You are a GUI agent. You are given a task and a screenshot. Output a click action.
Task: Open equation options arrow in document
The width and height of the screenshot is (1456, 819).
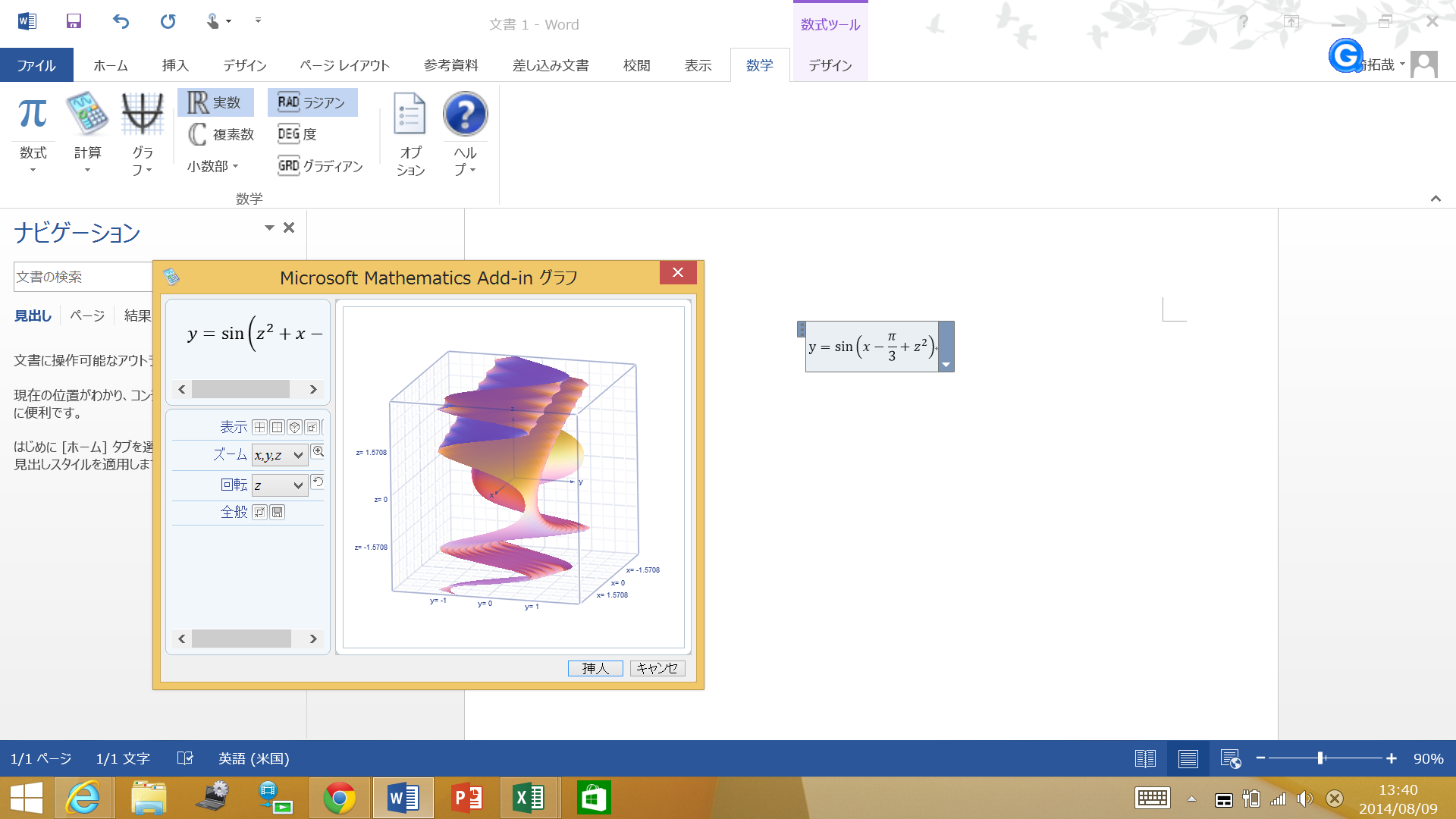[x=946, y=365]
